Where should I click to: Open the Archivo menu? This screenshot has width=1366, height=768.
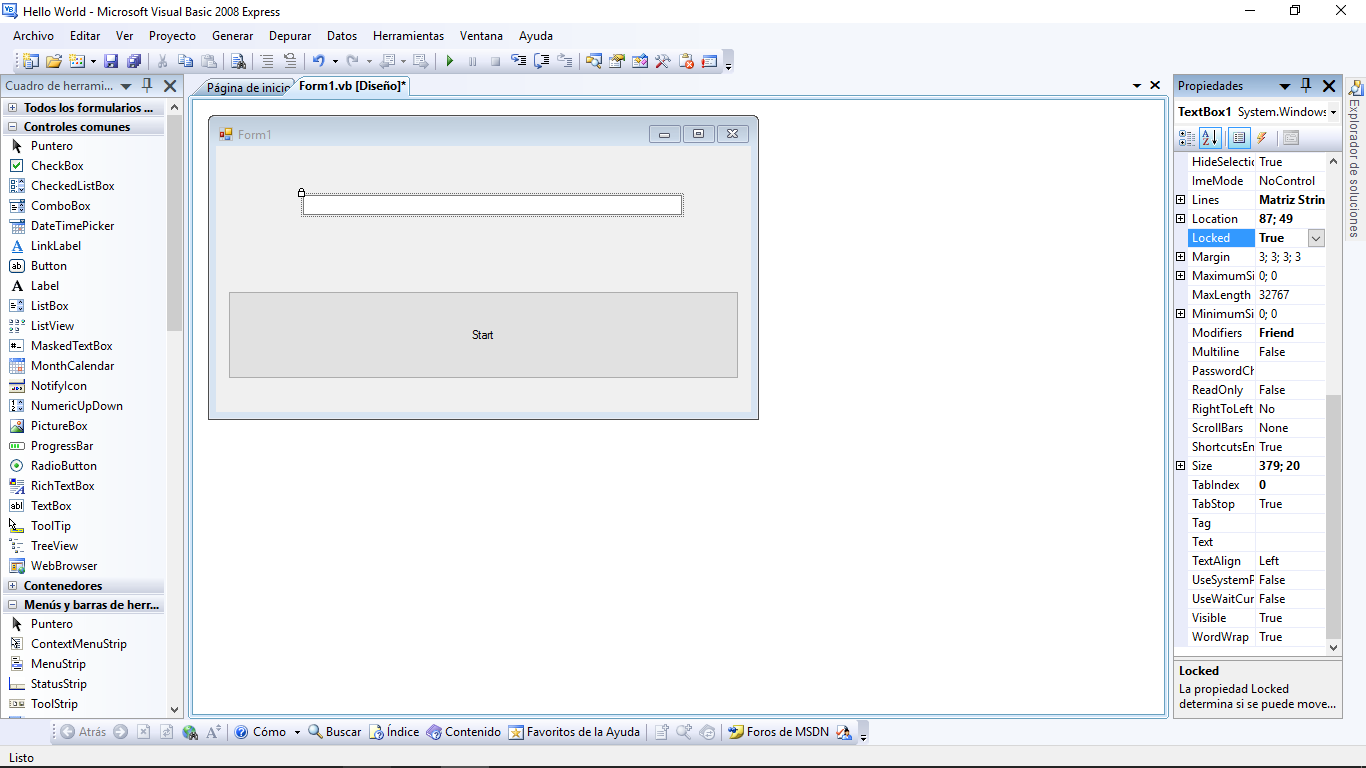[x=33, y=36]
